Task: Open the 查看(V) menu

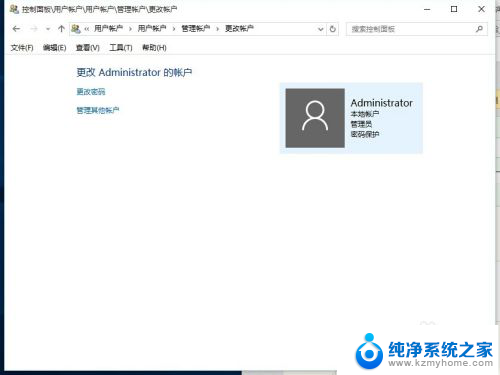Action: pos(88,48)
